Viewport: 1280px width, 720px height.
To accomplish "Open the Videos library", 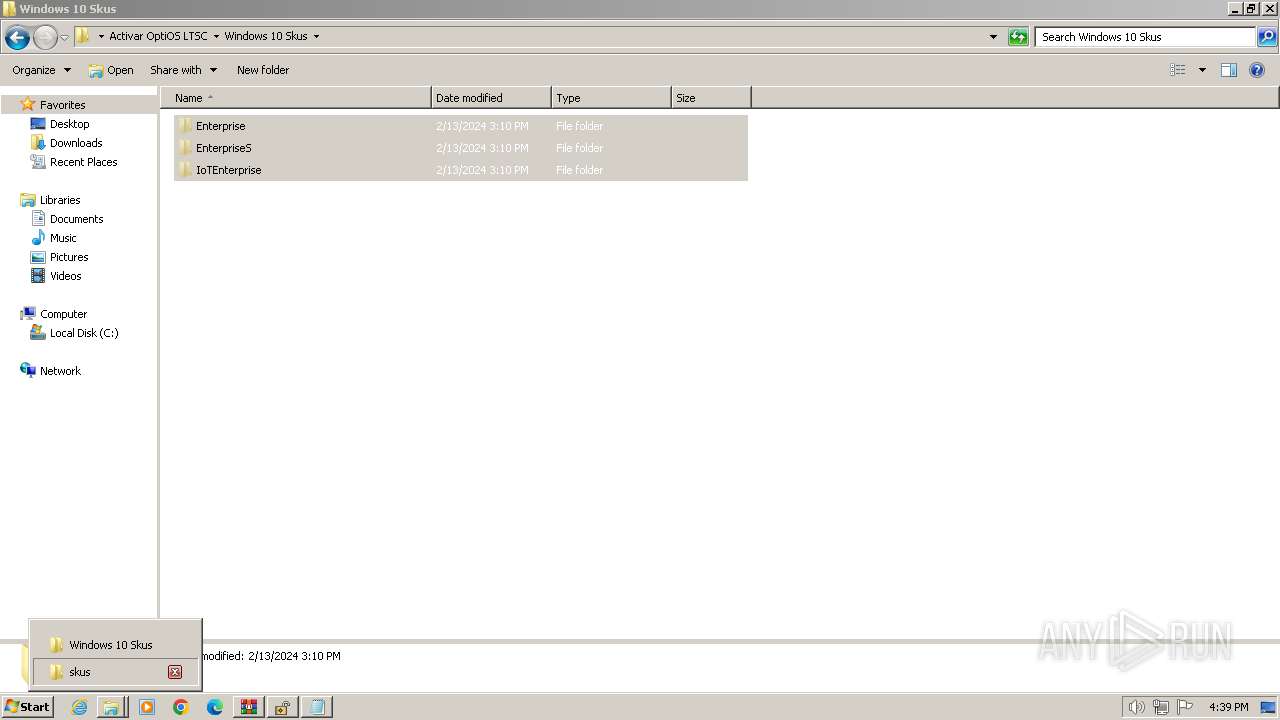I will tap(66, 276).
